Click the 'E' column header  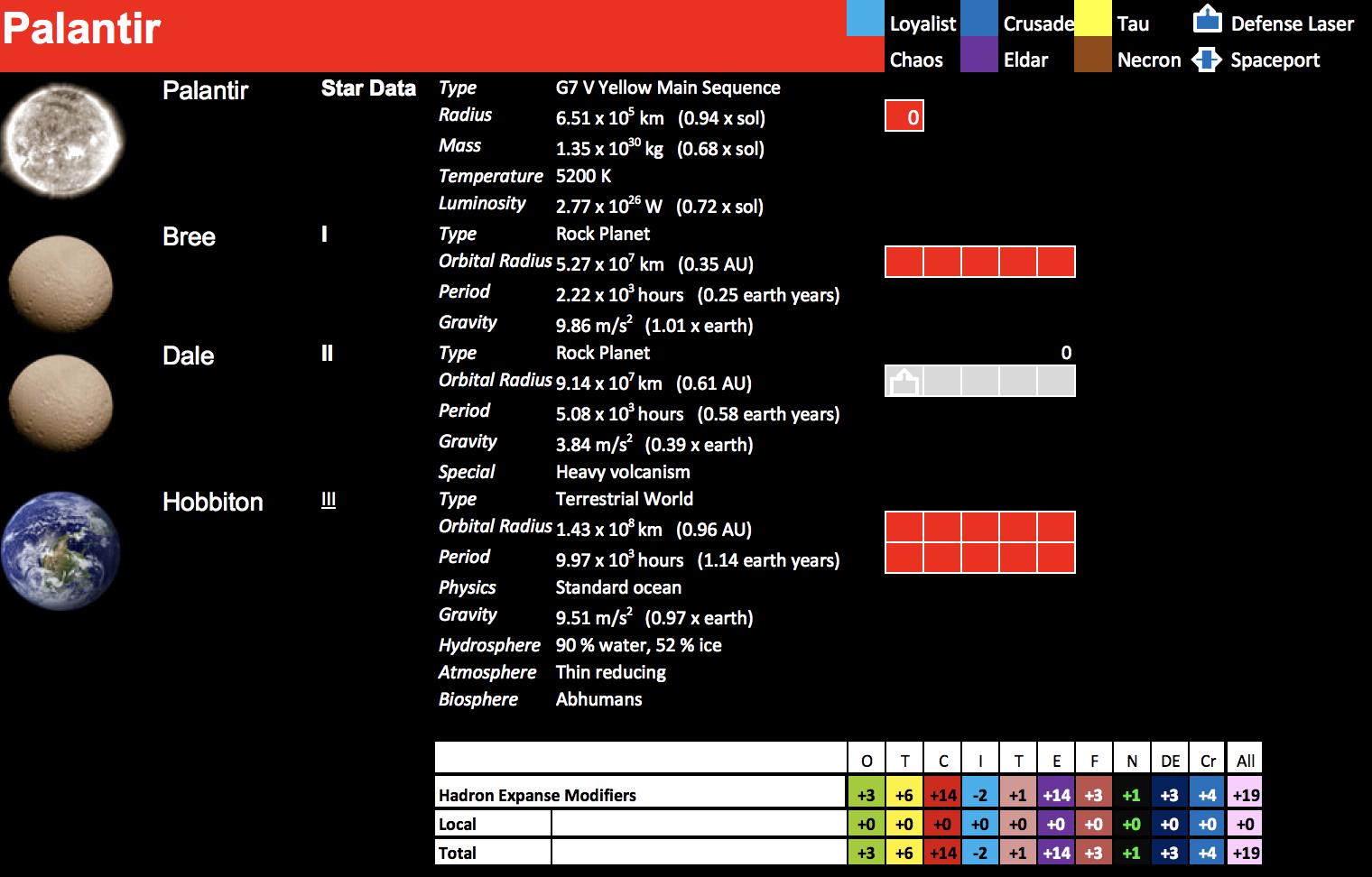(x=1056, y=761)
